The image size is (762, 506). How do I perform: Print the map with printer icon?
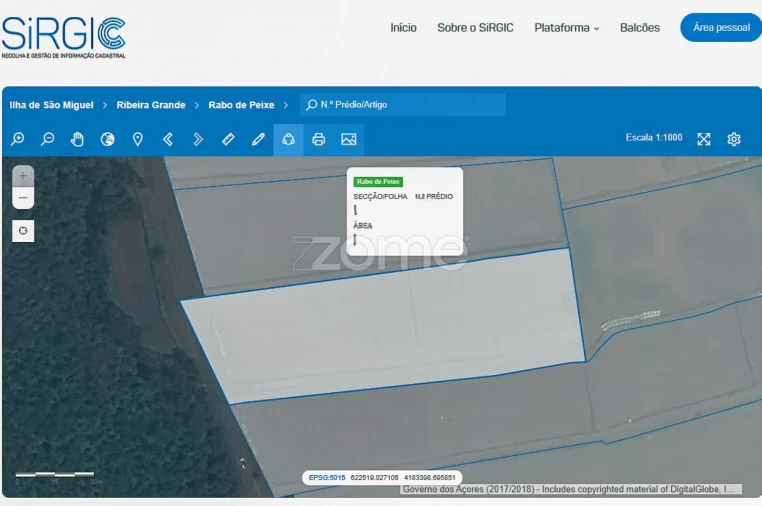318,139
